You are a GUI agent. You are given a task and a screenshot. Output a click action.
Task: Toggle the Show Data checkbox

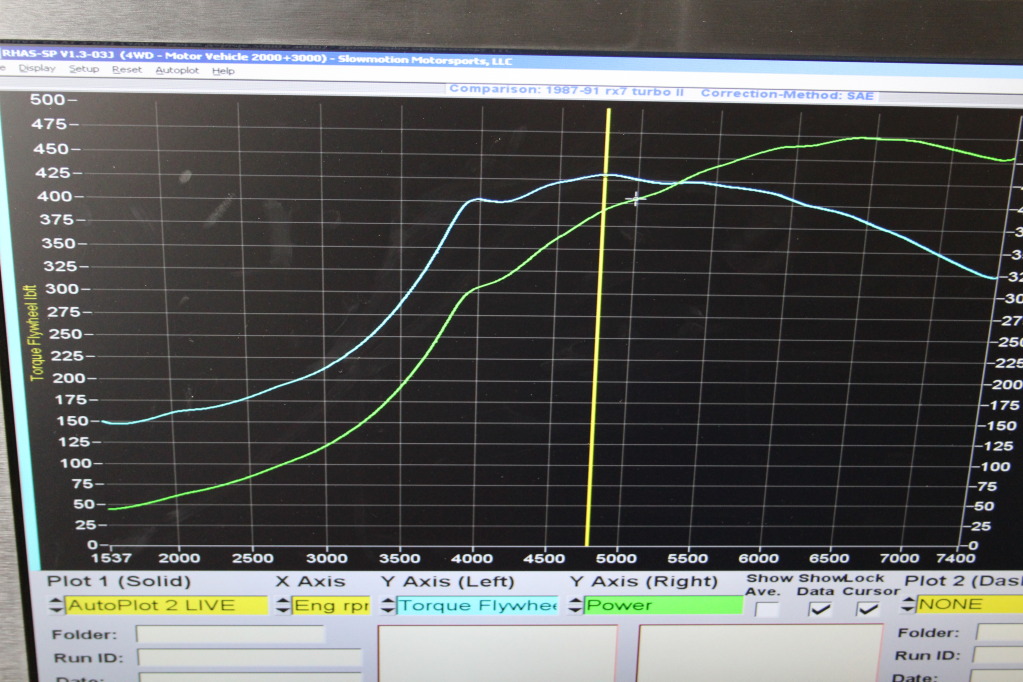[x=819, y=610]
